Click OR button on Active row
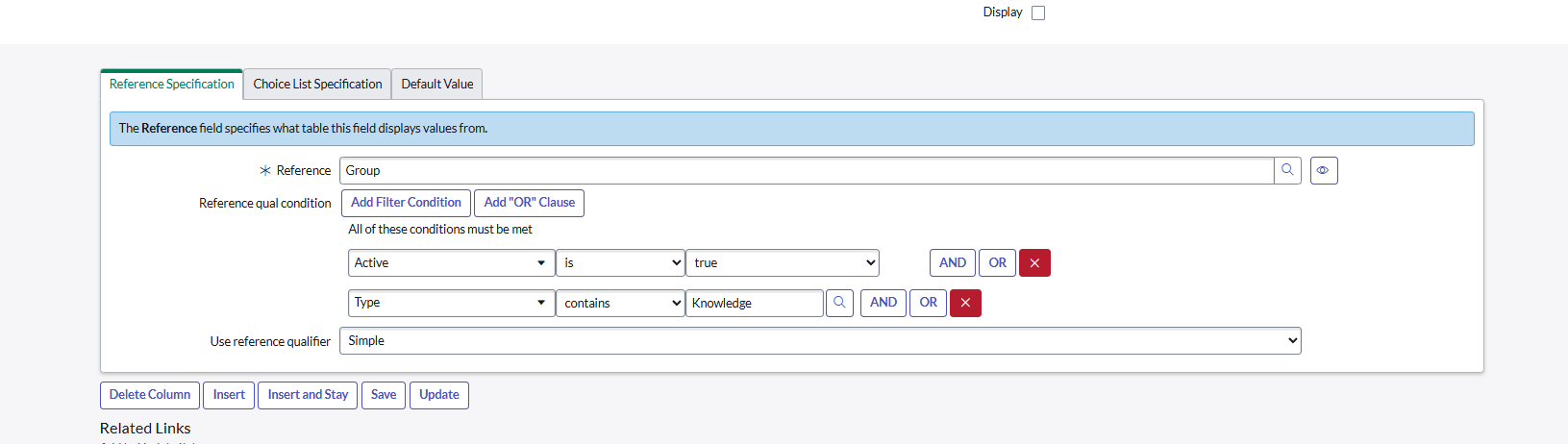 tap(998, 262)
